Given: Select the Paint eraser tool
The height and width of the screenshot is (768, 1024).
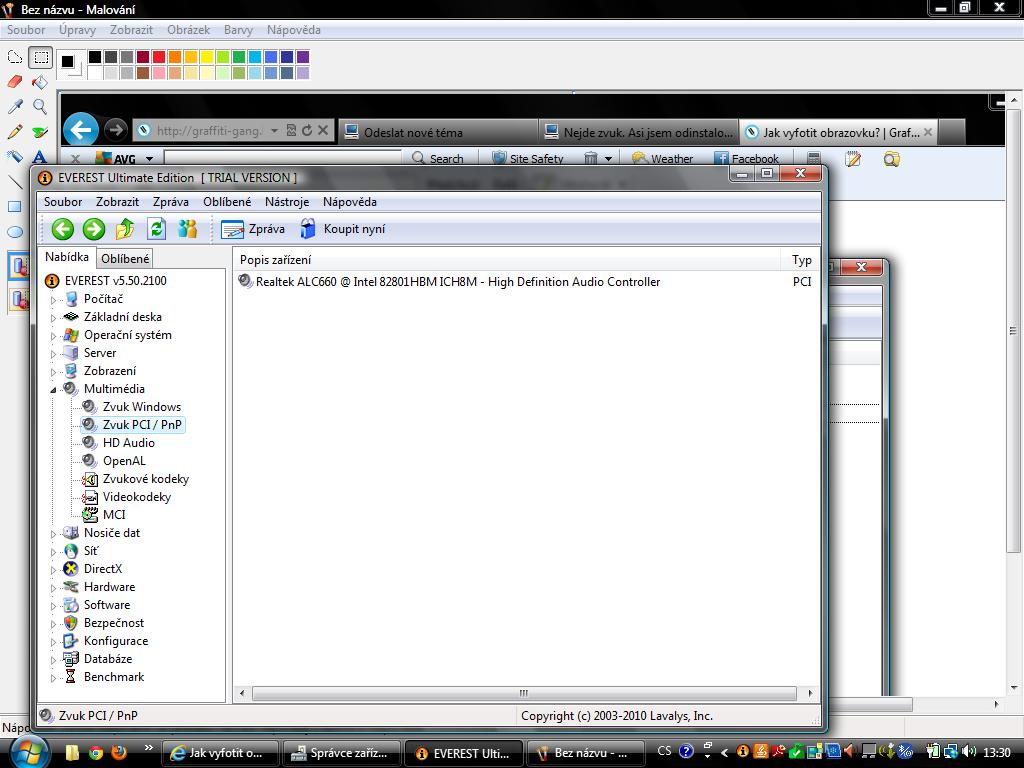Looking at the screenshot, I should 14,82.
